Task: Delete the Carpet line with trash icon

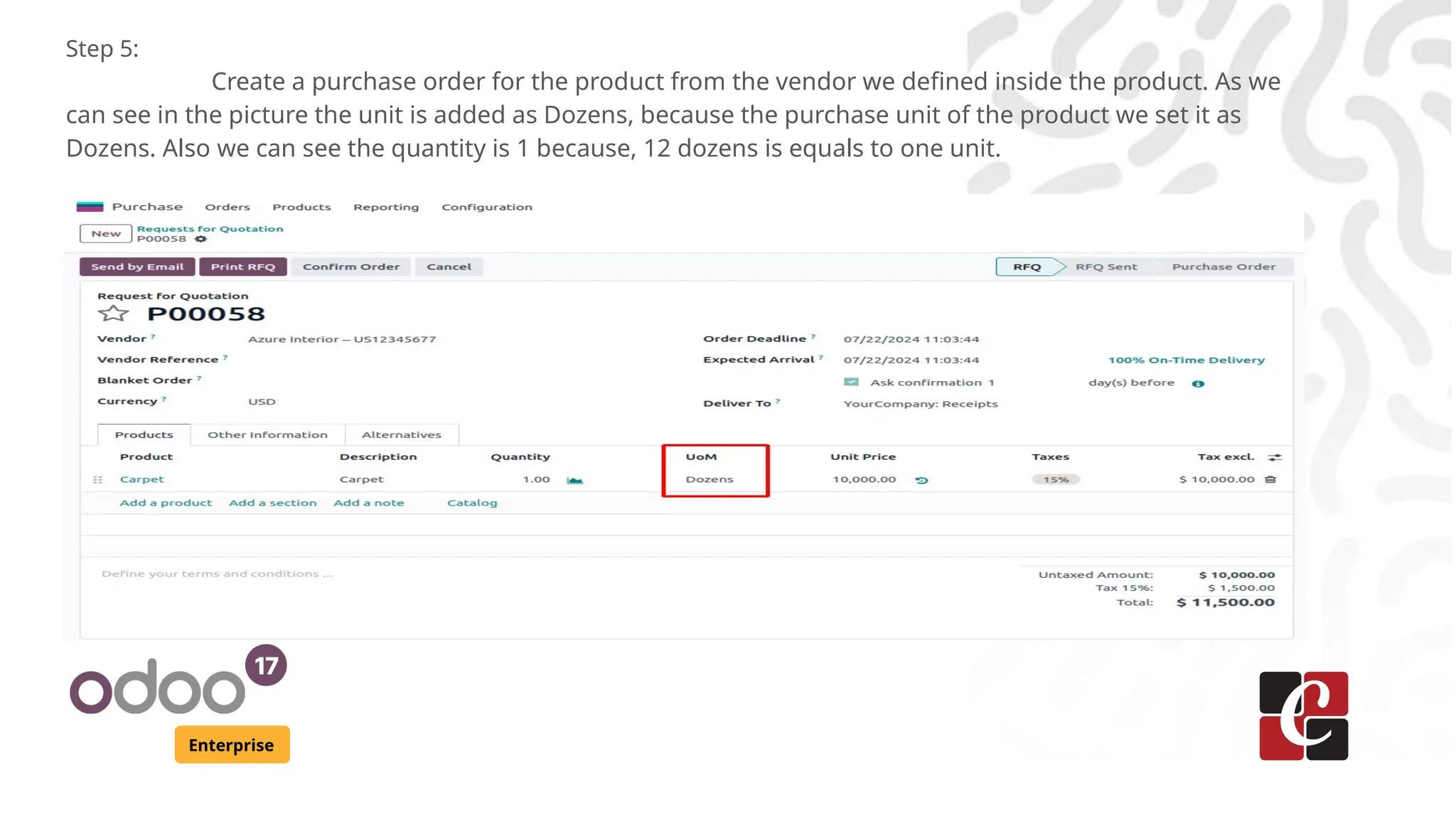Action: tap(1270, 480)
